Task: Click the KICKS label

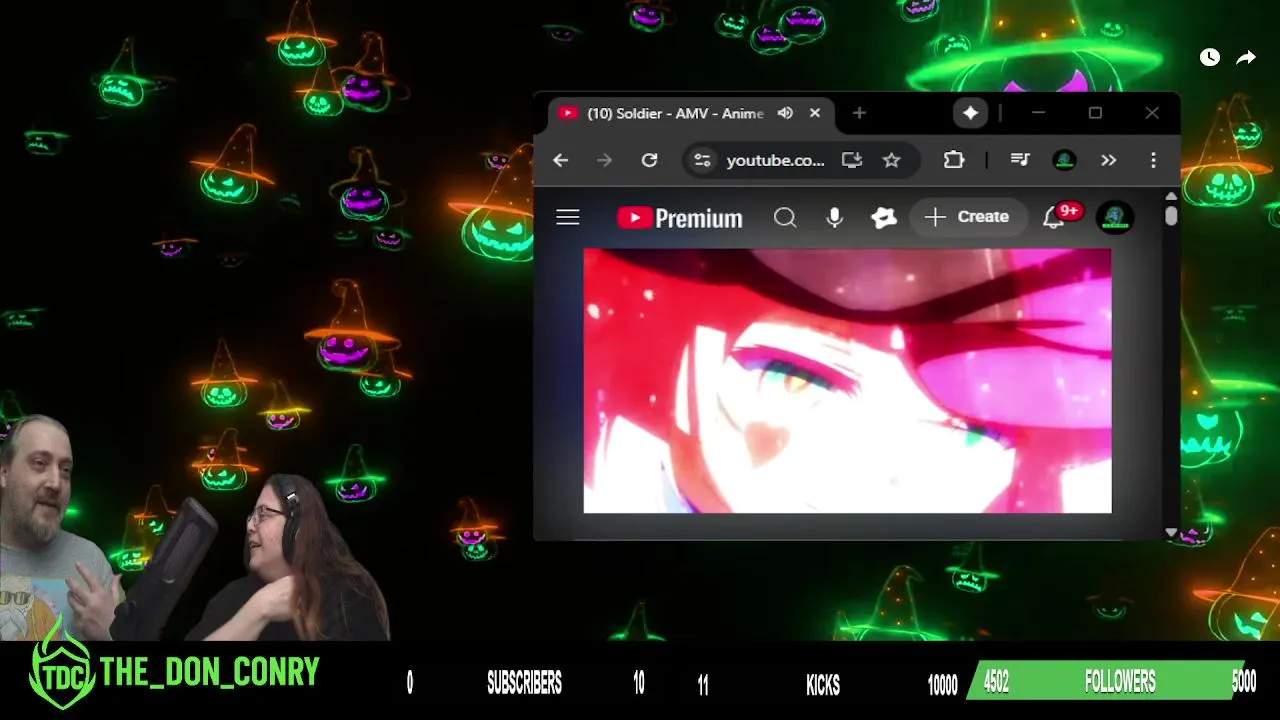Action: (x=823, y=685)
